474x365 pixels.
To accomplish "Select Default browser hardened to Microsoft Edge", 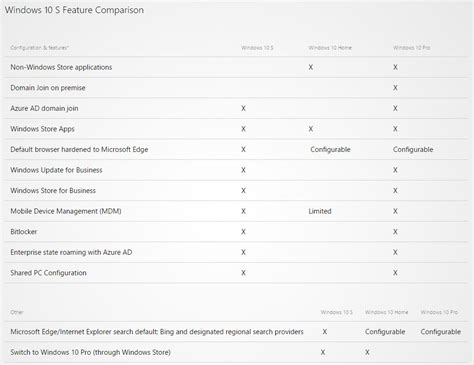I will pos(79,150).
